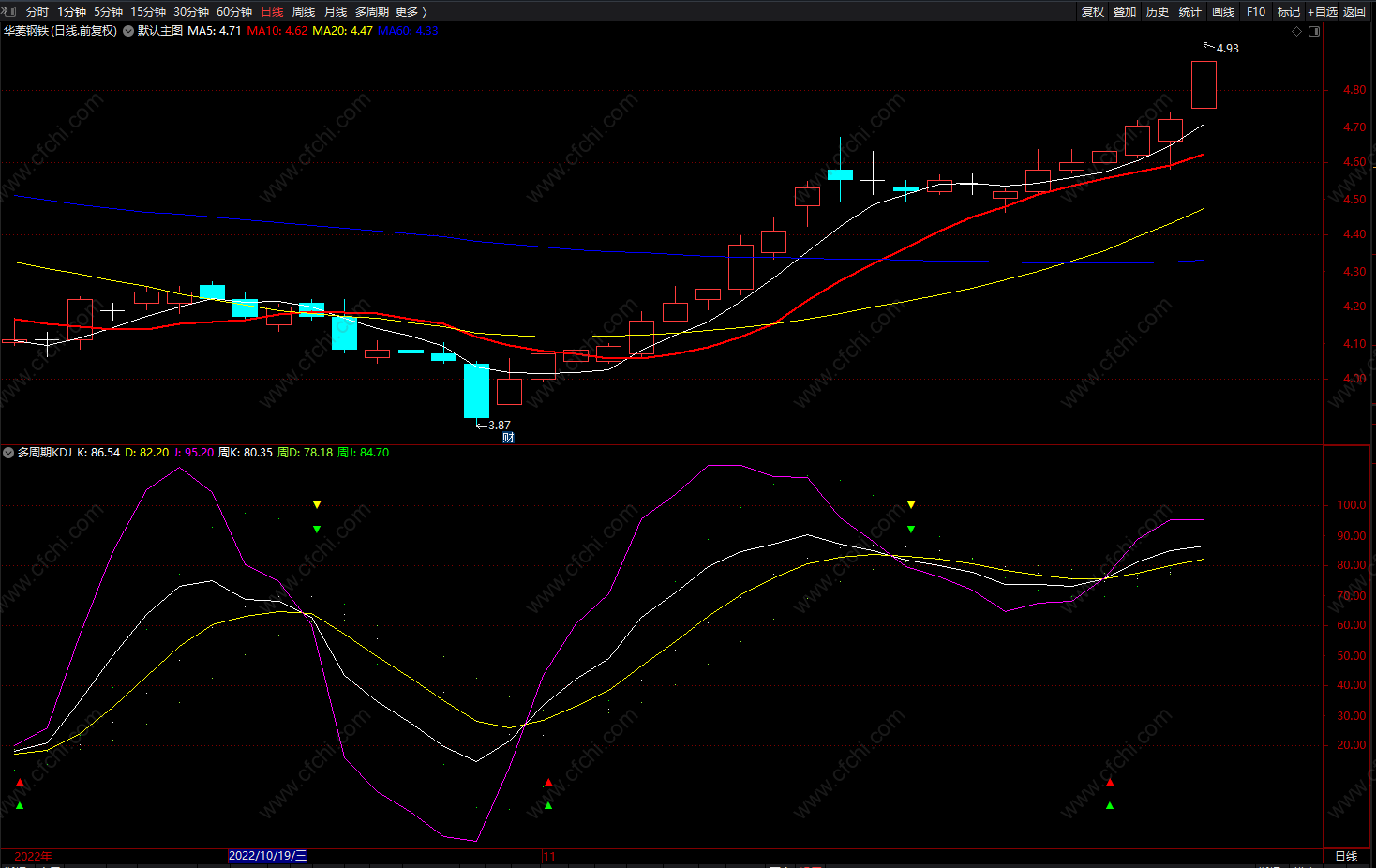
Task: Click the K: 86.54 value
Action: coord(98,453)
